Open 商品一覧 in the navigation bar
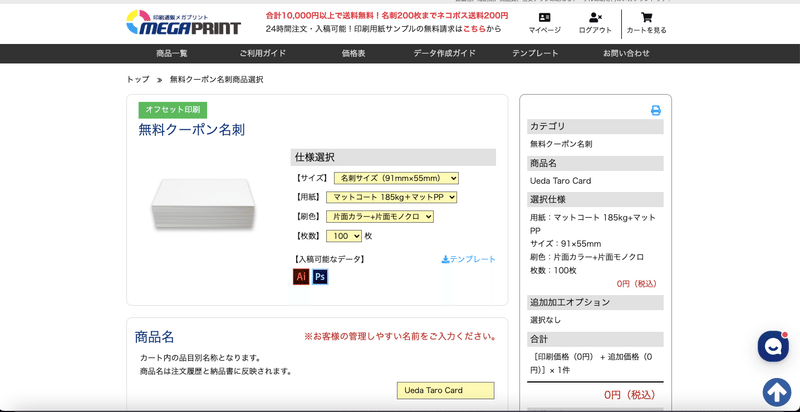 click(172, 53)
